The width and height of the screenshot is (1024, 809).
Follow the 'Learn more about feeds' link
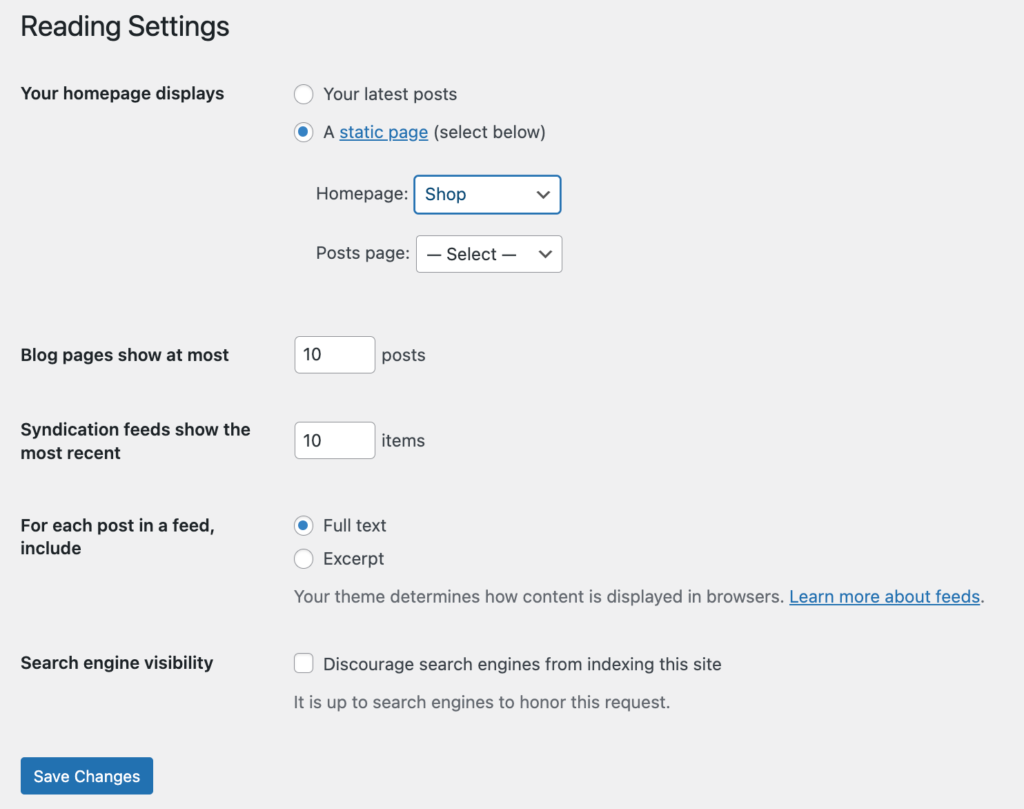pyautogui.click(x=884, y=596)
